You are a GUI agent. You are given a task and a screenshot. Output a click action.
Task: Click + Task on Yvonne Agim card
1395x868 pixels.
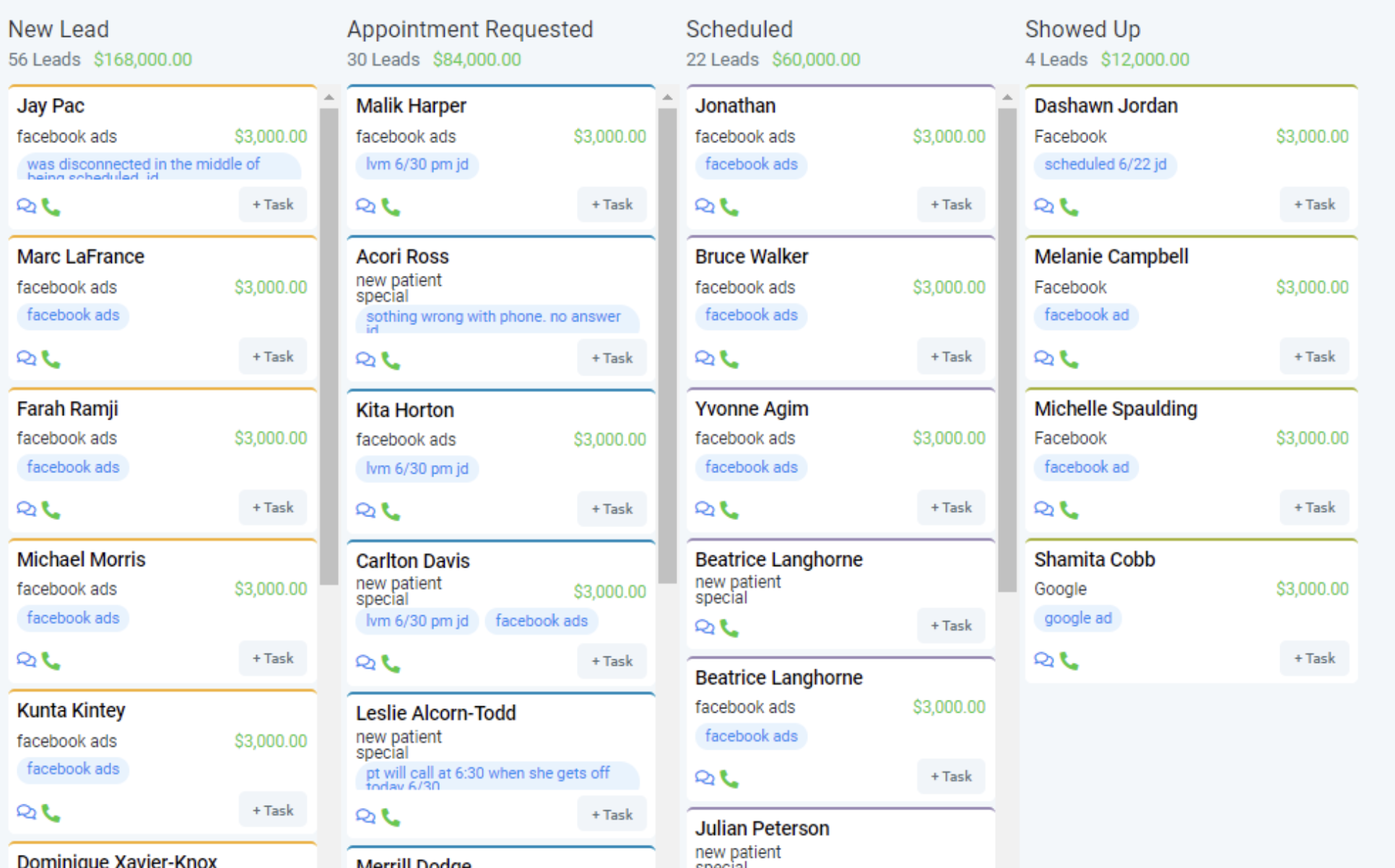coord(951,508)
